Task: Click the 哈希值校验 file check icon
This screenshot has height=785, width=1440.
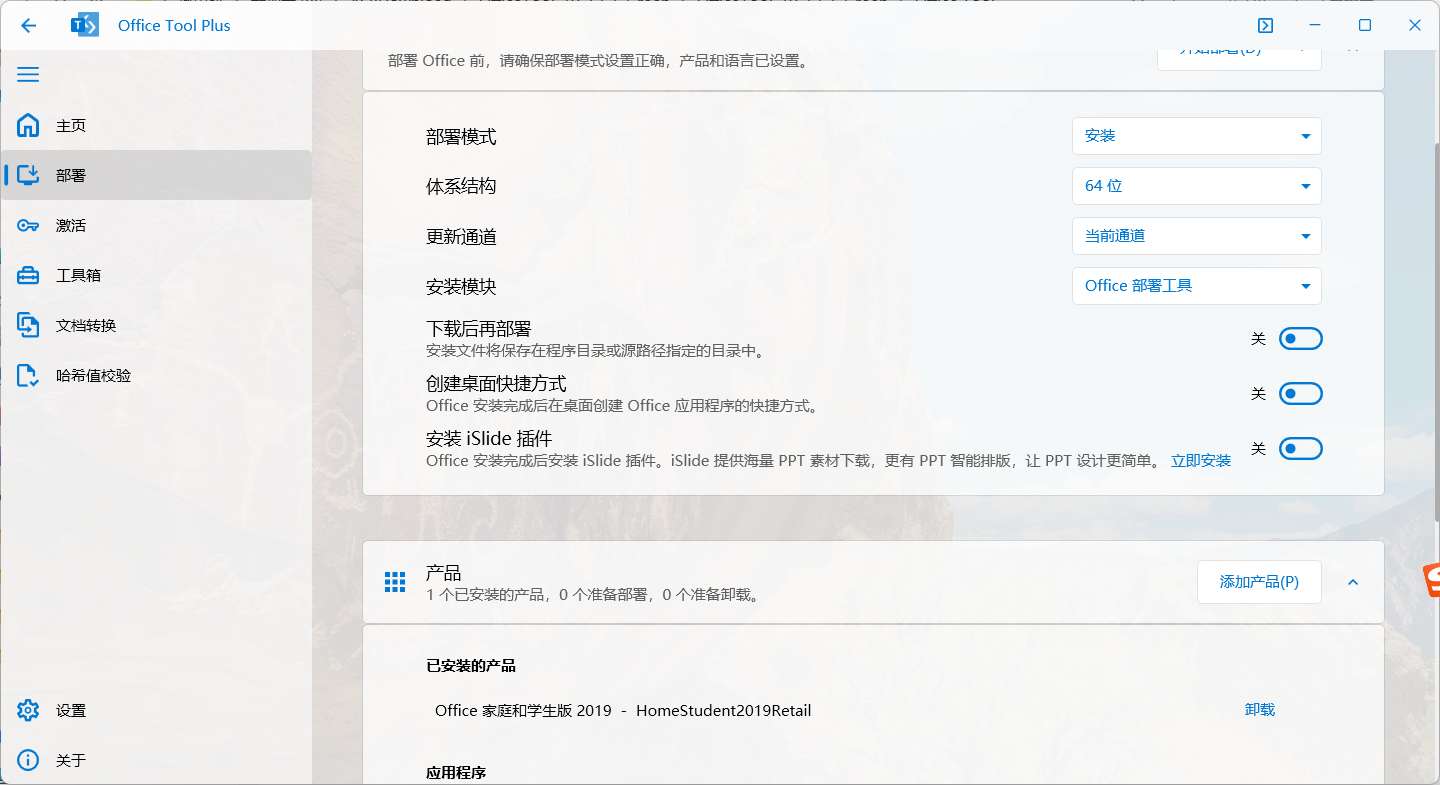Action: tap(28, 375)
